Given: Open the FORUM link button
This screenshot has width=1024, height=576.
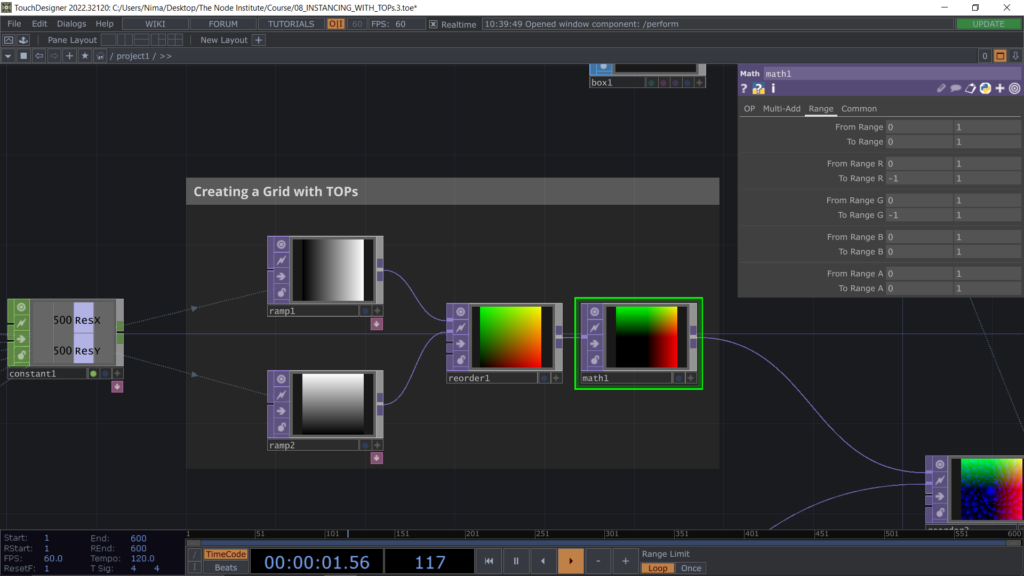Looking at the screenshot, I should (223, 24).
